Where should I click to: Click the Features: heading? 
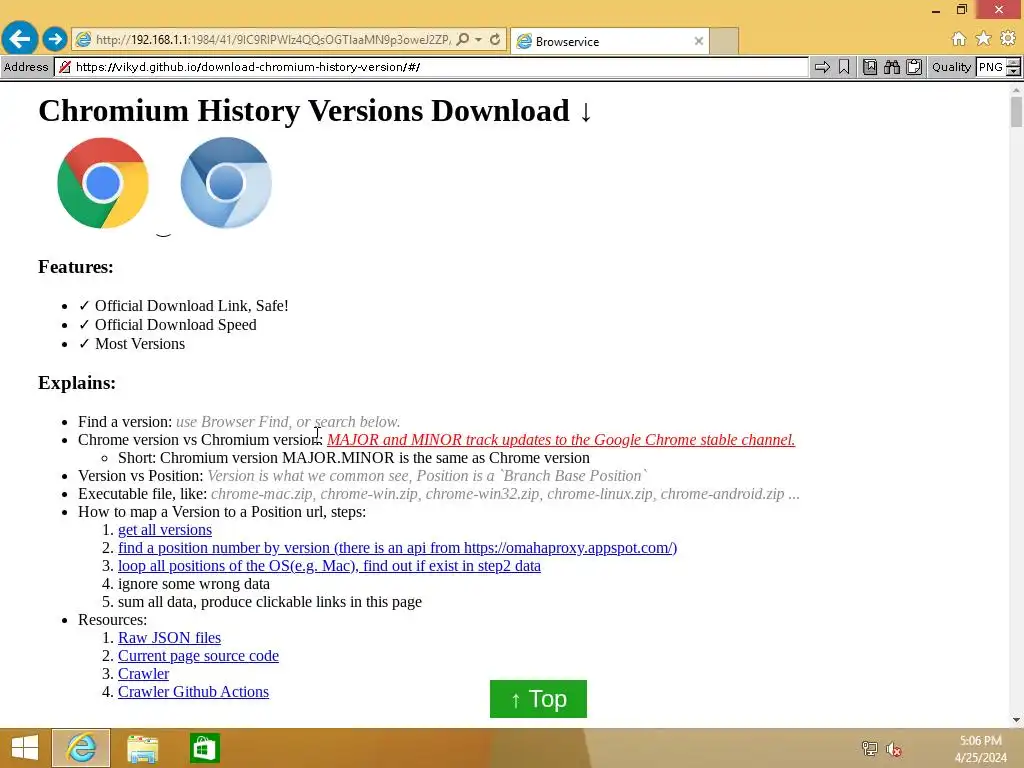pos(76,266)
